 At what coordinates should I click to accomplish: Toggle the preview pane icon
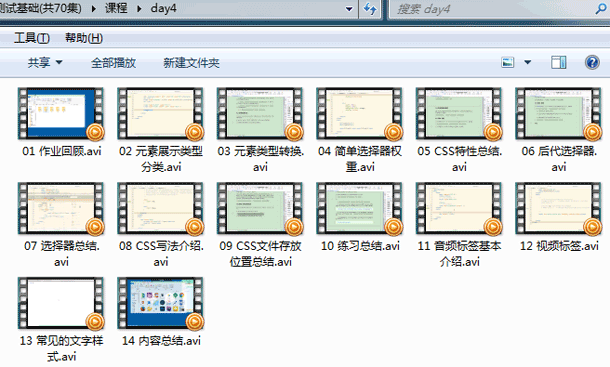coord(558,62)
